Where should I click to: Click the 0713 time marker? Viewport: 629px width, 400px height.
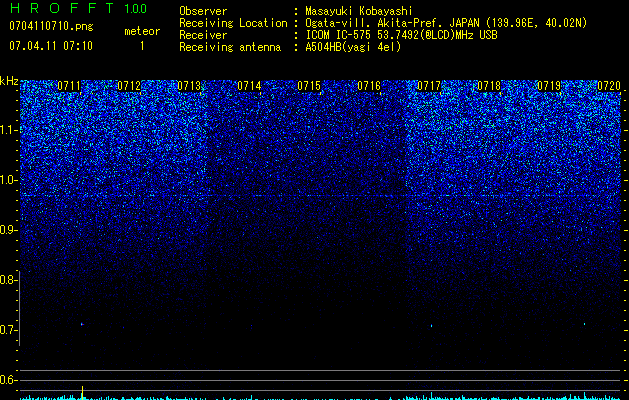click(x=189, y=86)
